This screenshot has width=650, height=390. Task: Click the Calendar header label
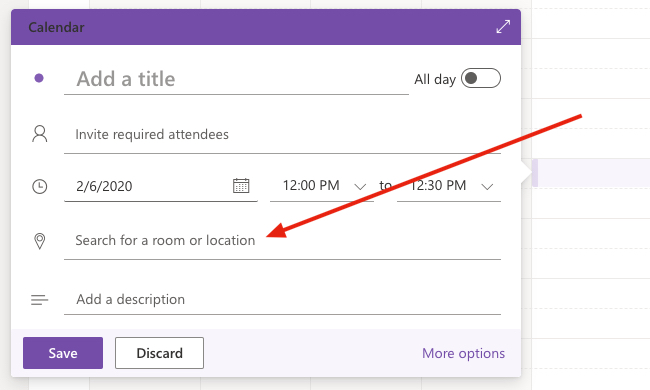pyautogui.click(x=56, y=27)
